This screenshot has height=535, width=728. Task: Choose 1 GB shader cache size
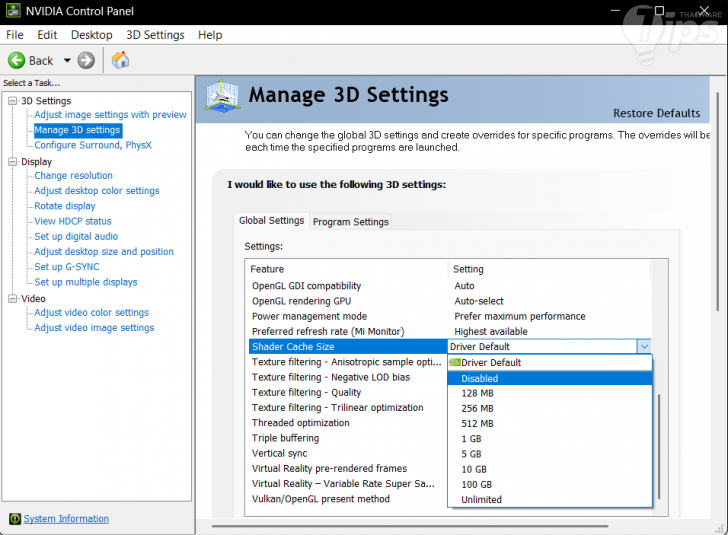[x=550, y=439]
